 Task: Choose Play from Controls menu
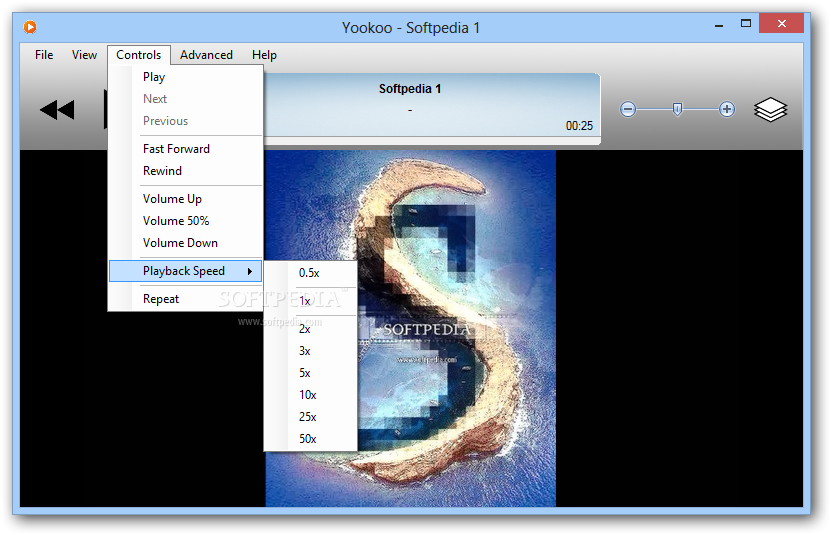[x=185, y=77]
